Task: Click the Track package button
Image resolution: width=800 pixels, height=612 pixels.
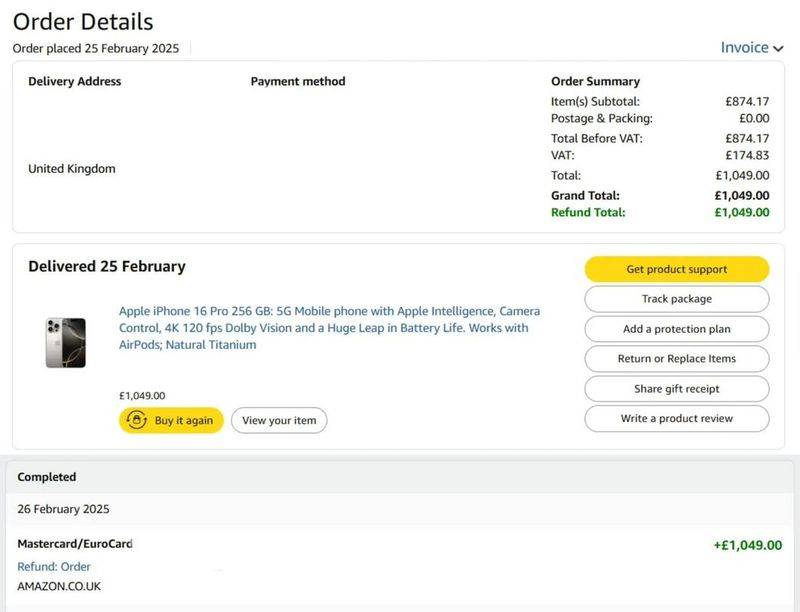Action: pos(677,299)
